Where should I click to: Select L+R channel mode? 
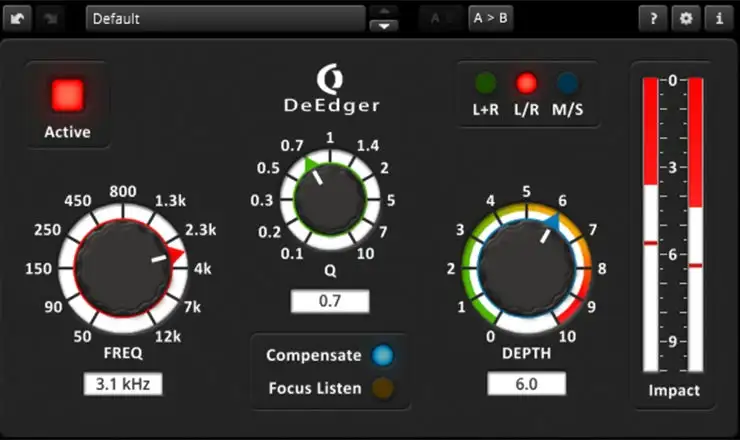(486, 84)
